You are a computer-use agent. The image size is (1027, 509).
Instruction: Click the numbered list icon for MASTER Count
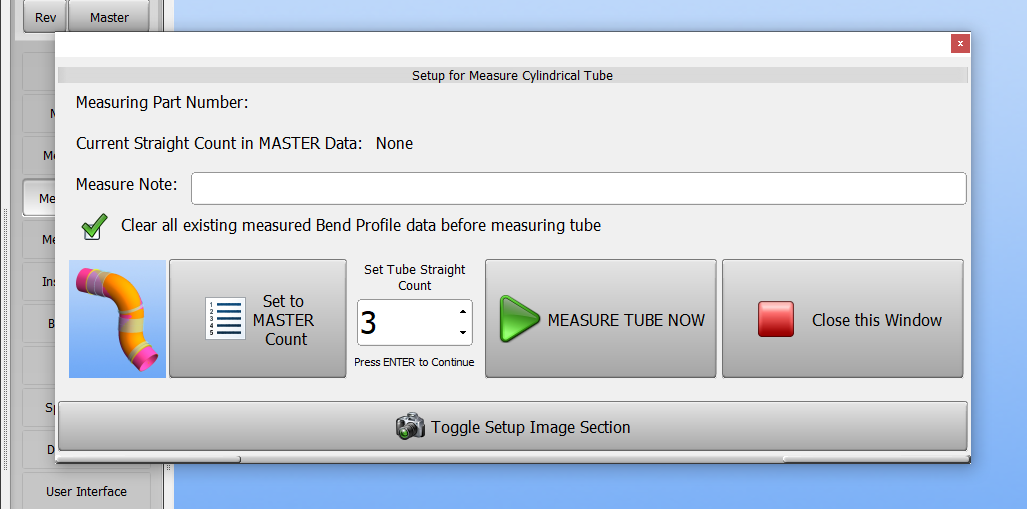point(225,318)
